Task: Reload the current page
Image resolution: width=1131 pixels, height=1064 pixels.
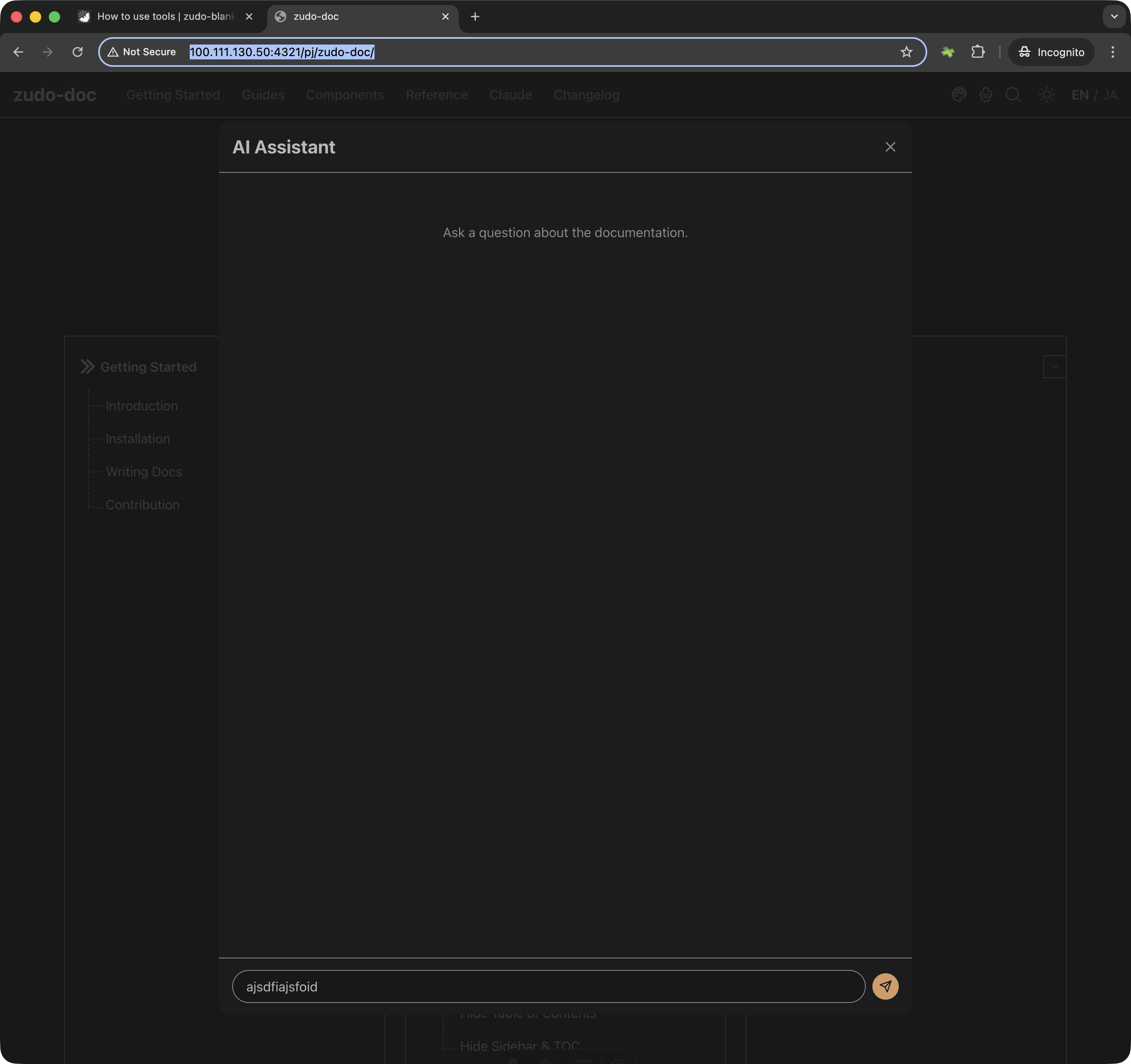Action: tap(78, 52)
